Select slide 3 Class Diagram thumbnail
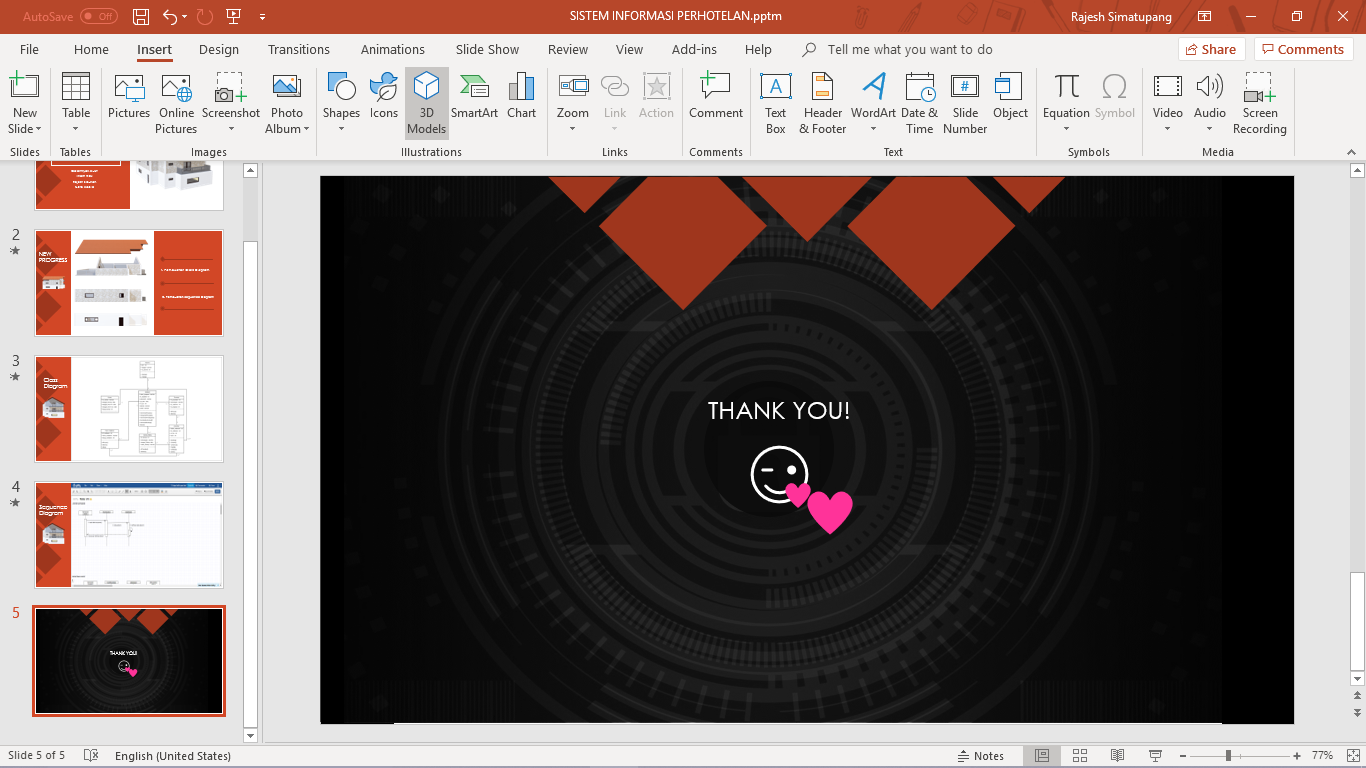This screenshot has width=1366, height=768. pyautogui.click(x=129, y=408)
